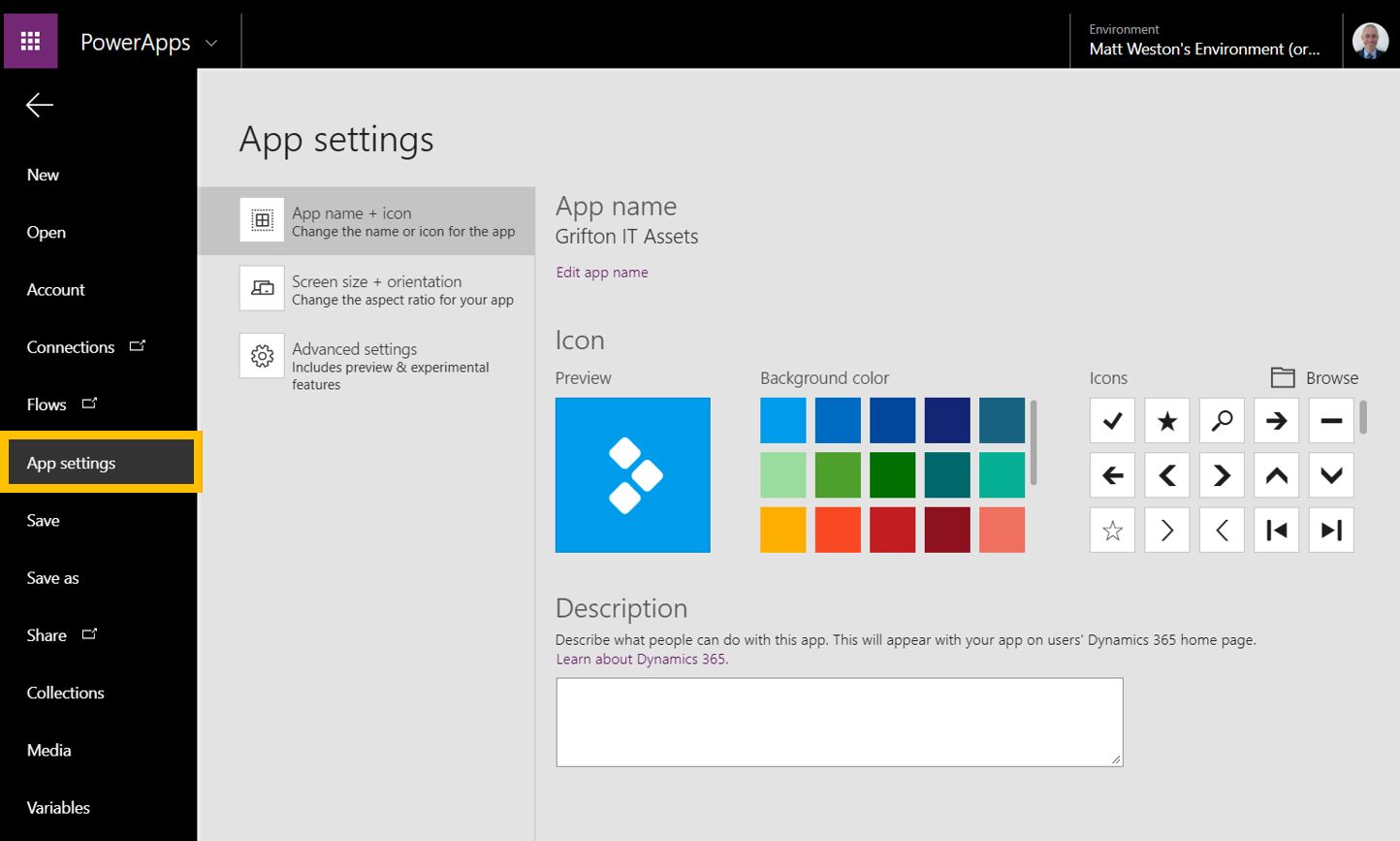Viewport: 1400px width, 841px height.
Task: Pick the bold left chevron icon
Action: [x=1167, y=475]
